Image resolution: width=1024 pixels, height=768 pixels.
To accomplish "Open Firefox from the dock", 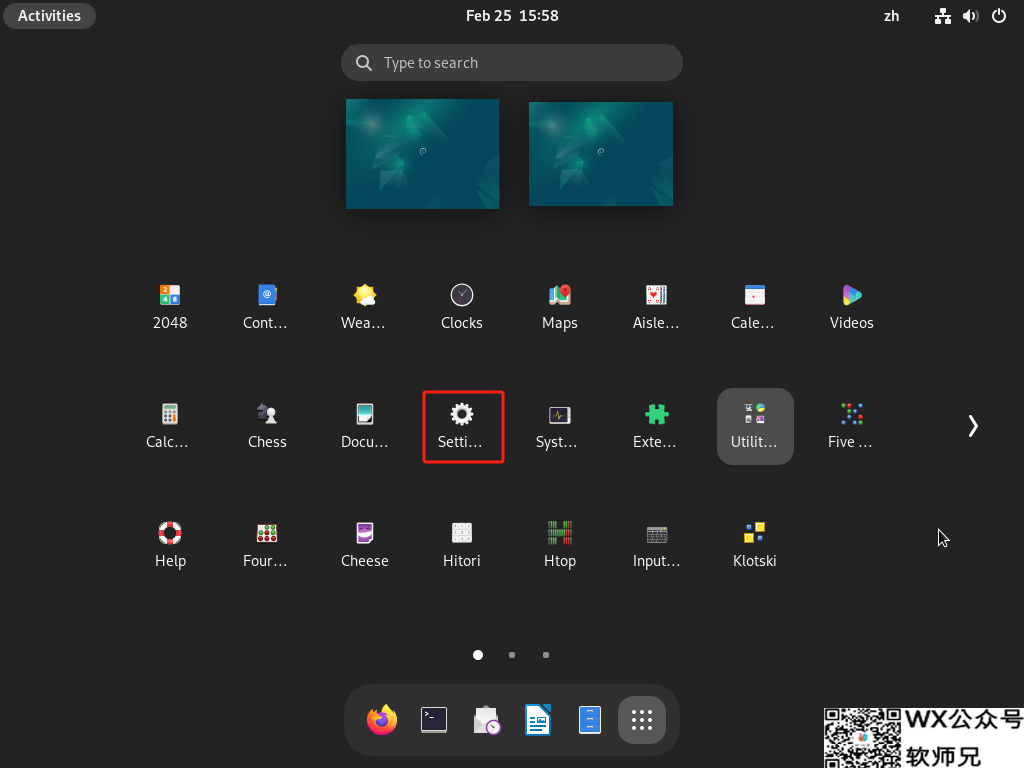I will pyautogui.click(x=382, y=720).
